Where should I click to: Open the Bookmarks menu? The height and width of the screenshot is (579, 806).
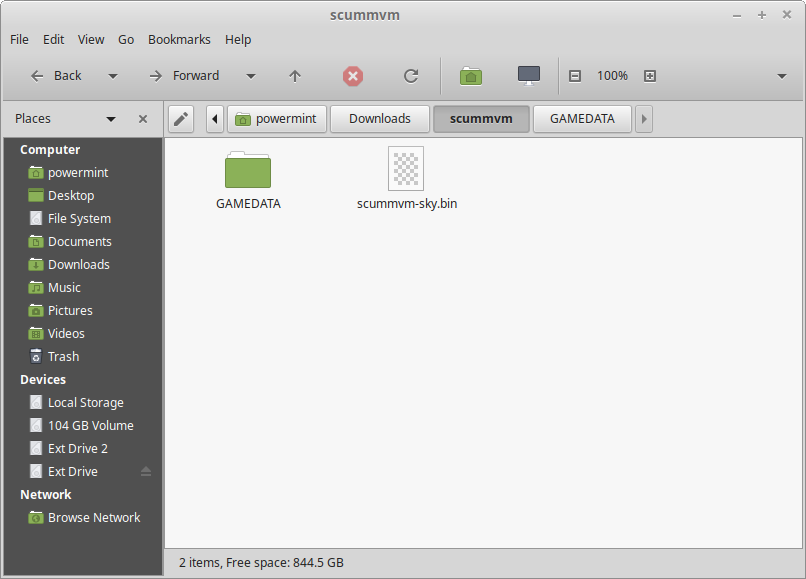pos(179,40)
